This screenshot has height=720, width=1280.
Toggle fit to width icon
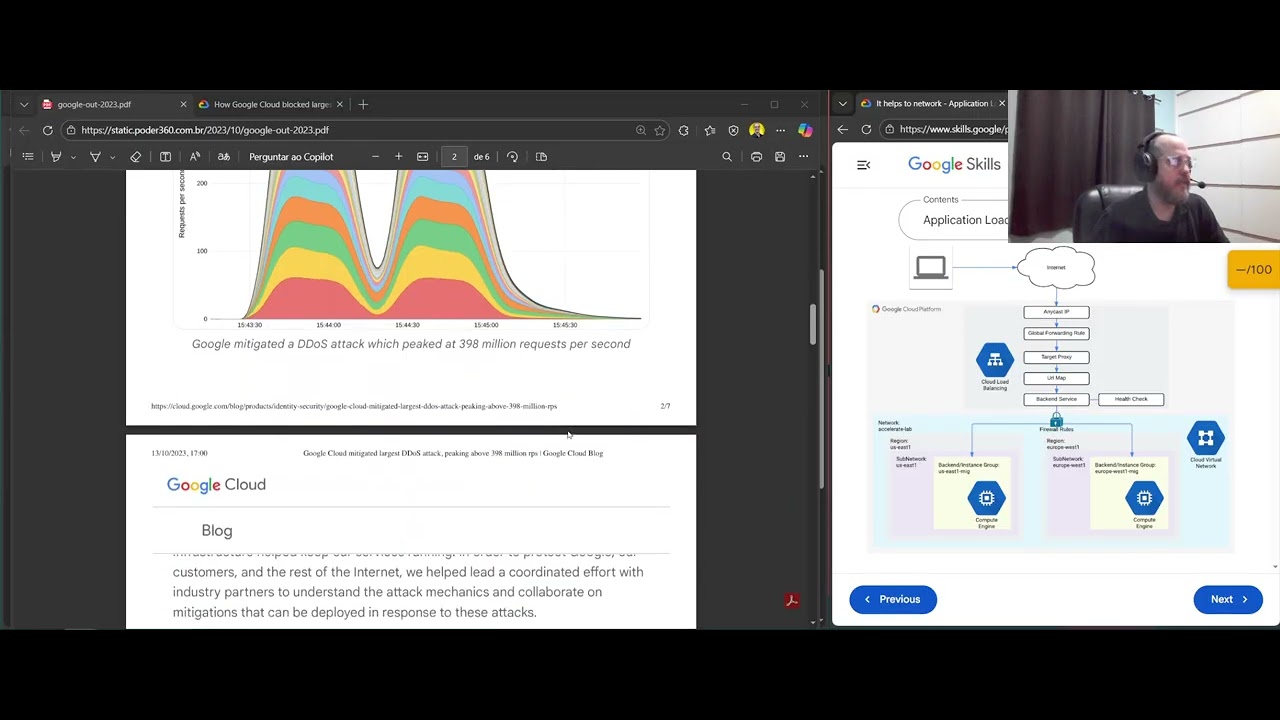click(x=423, y=157)
